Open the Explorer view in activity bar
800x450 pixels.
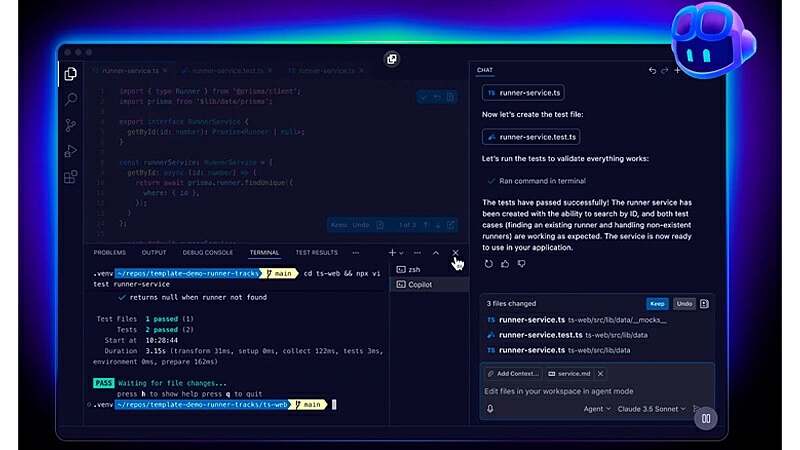[70, 74]
